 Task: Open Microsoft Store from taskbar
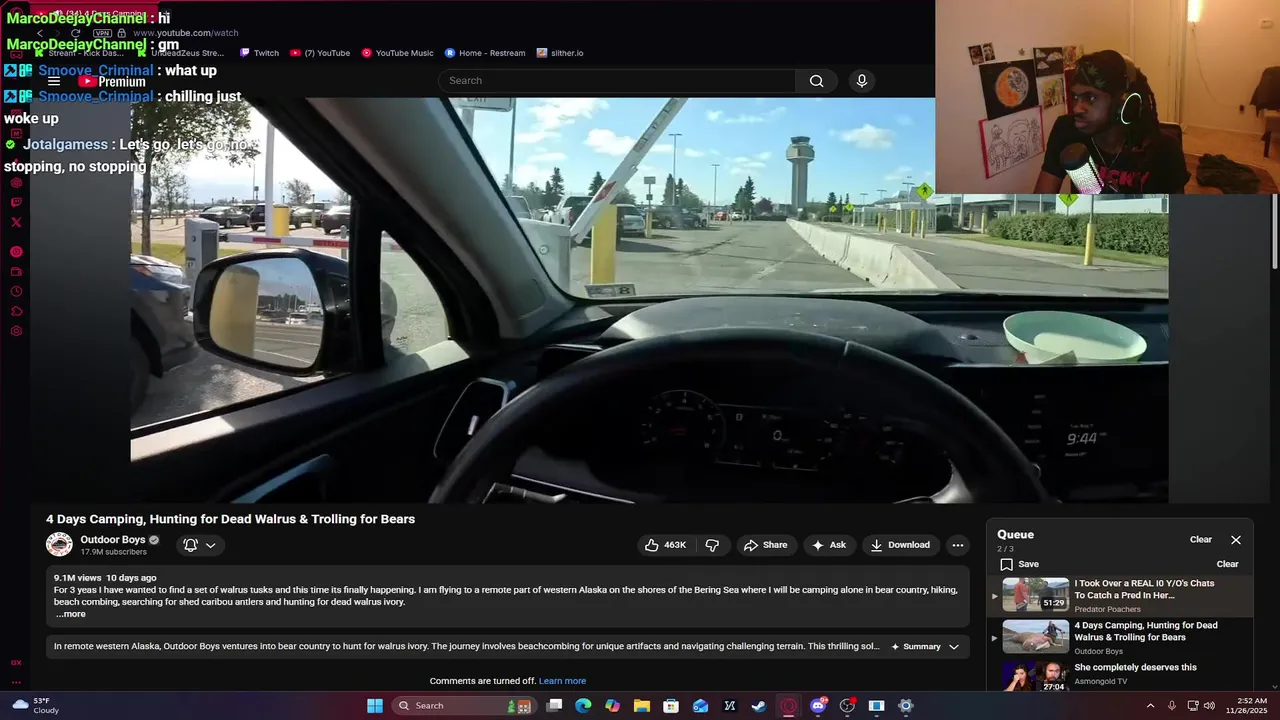pos(671,706)
